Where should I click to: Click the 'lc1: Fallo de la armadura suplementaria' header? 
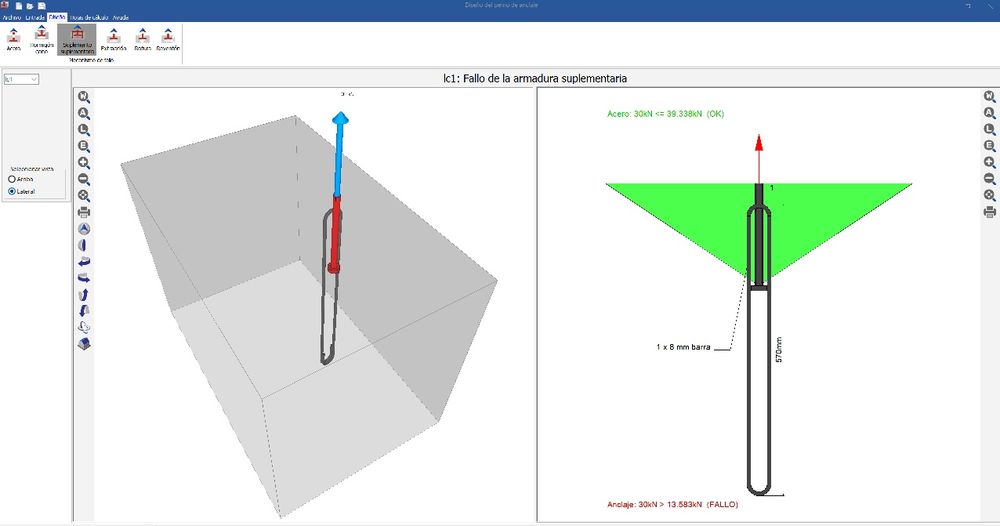click(x=535, y=78)
